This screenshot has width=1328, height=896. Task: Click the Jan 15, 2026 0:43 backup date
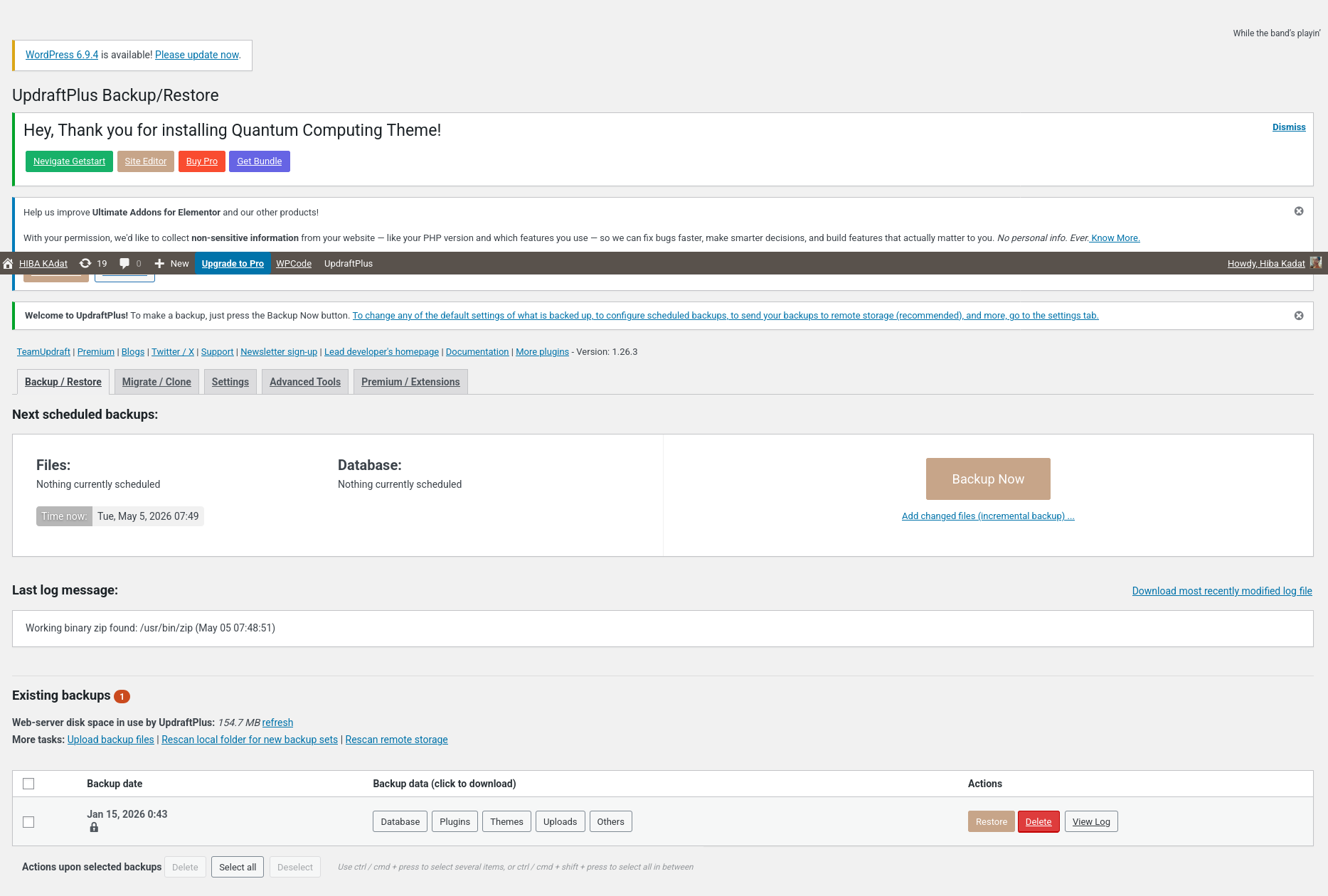[x=127, y=814]
